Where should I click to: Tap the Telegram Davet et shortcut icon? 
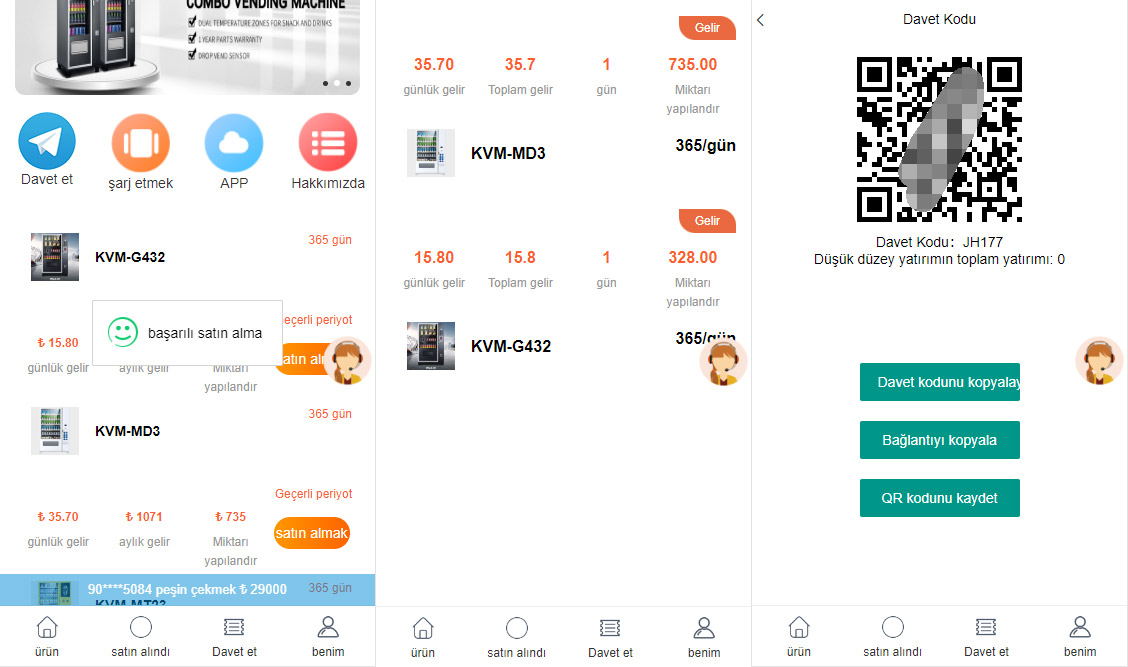[47, 141]
